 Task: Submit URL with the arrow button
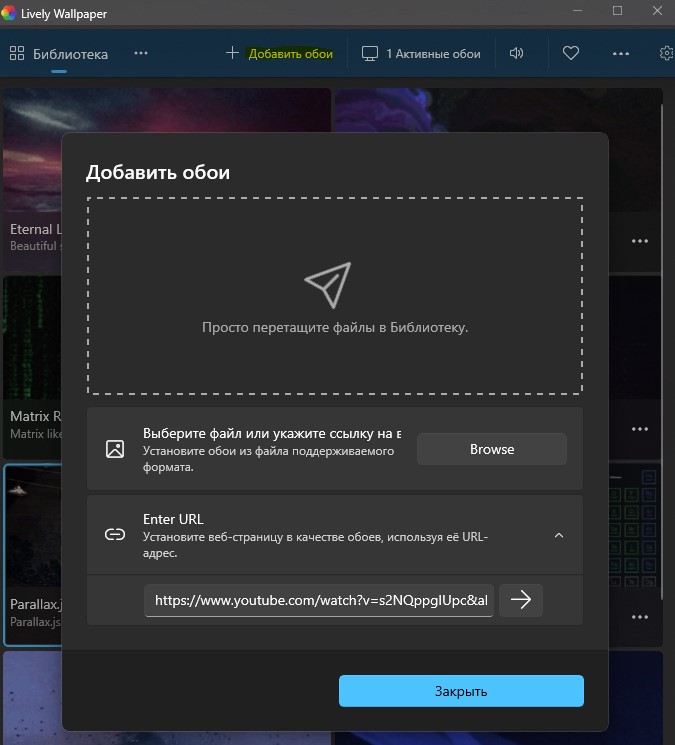(x=521, y=600)
